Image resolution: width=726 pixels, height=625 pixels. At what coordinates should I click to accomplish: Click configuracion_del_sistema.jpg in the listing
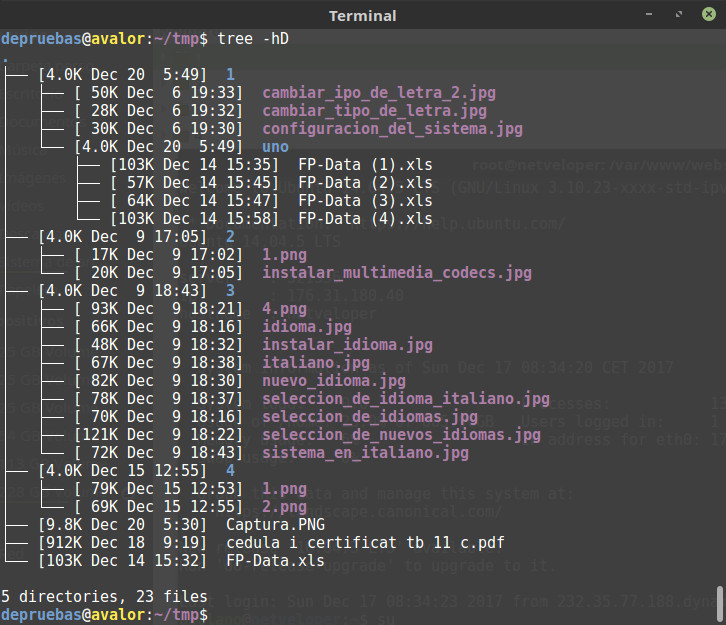(392, 129)
